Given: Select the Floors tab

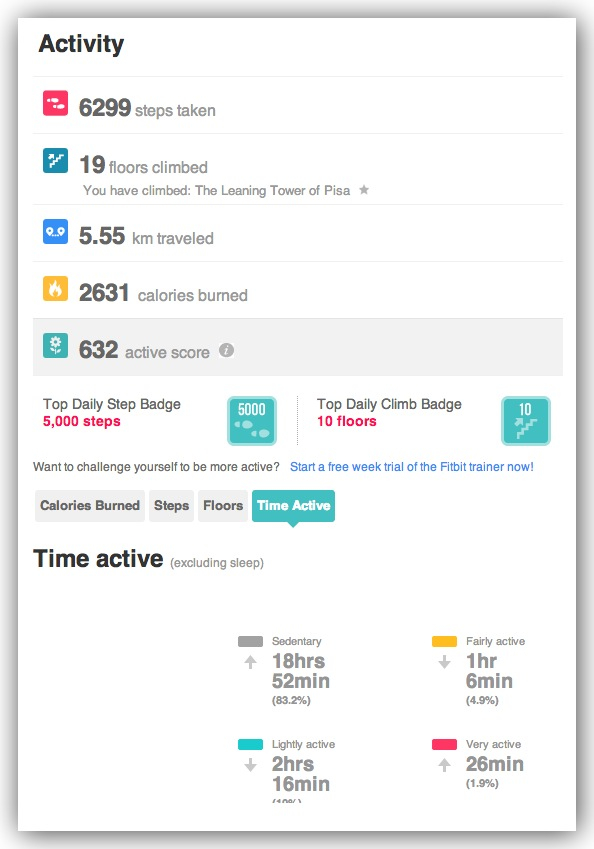Looking at the screenshot, I should pos(223,506).
